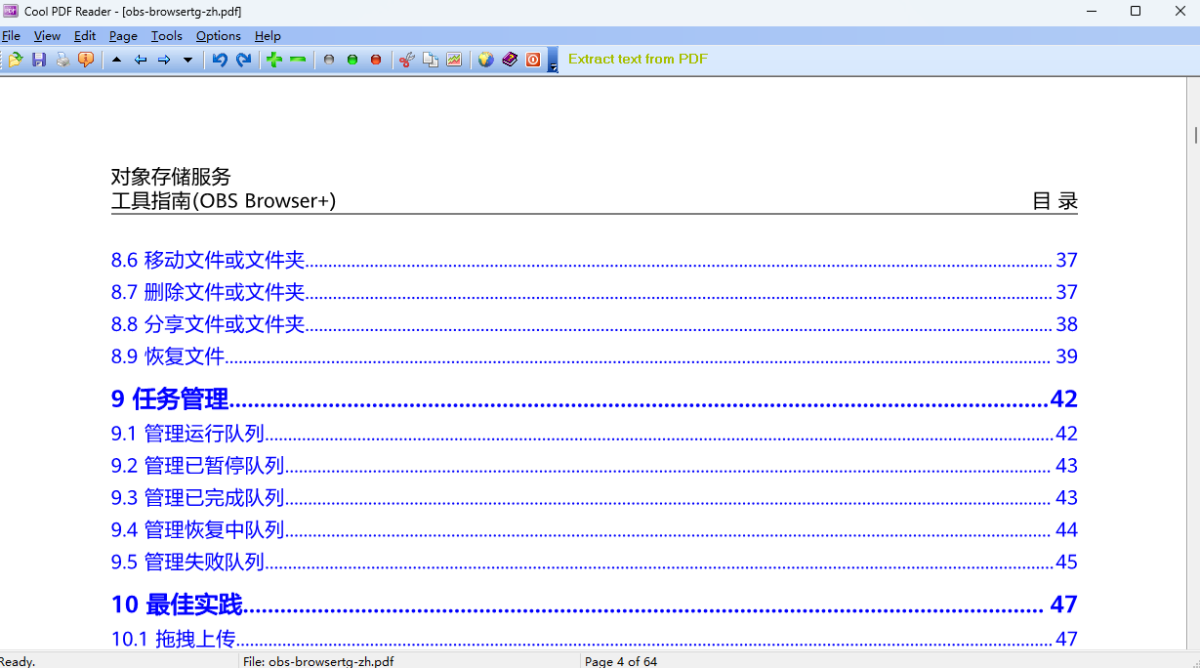
Task: Open the Tools menu
Action: [x=166, y=35]
